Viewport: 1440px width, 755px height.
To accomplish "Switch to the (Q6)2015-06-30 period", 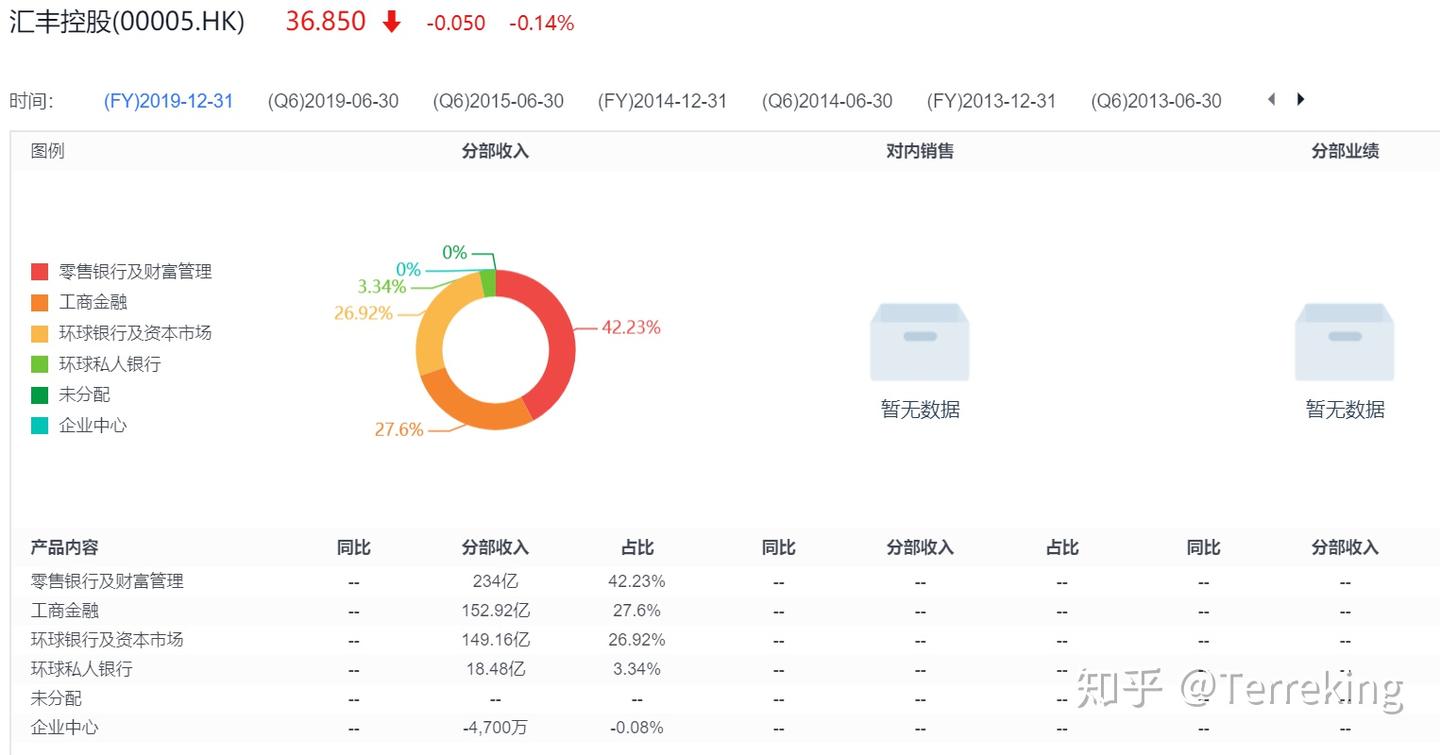I will 498,100.
